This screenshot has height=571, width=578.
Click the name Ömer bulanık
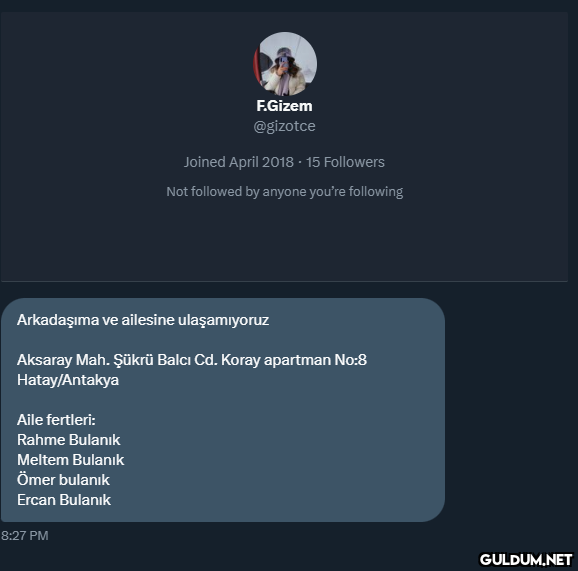(63, 480)
